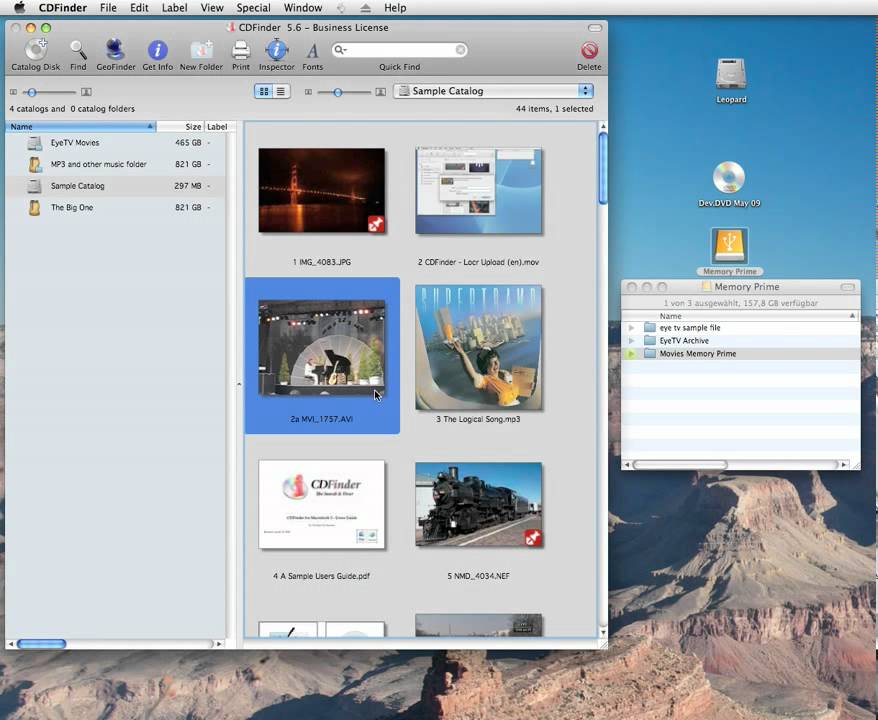Select the IMG_4083.JPG bridge thumbnail
This screenshot has width=878, height=720.
321,190
